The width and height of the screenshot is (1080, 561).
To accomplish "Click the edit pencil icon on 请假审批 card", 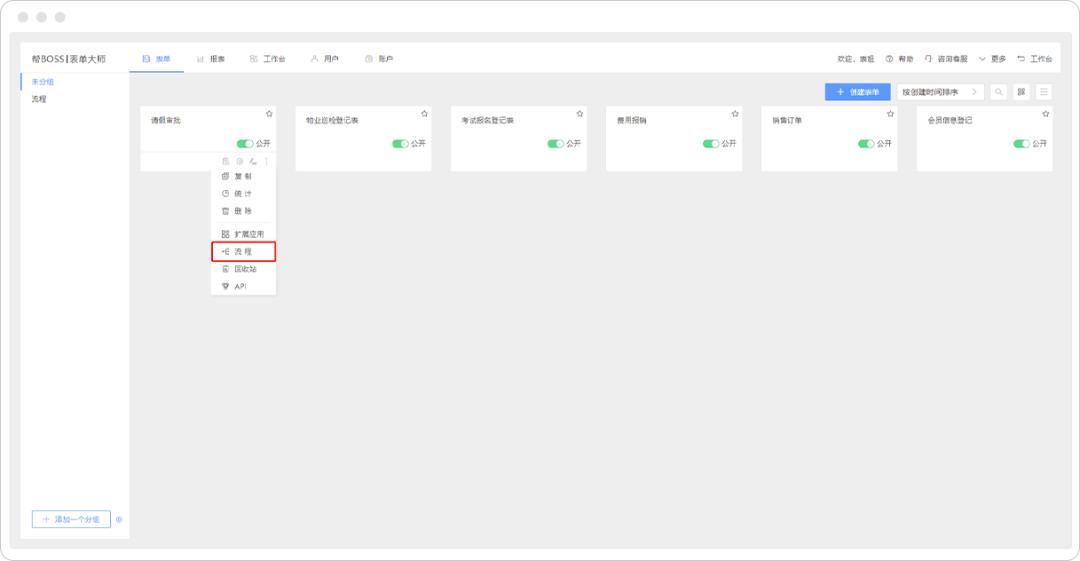I will (x=253, y=161).
